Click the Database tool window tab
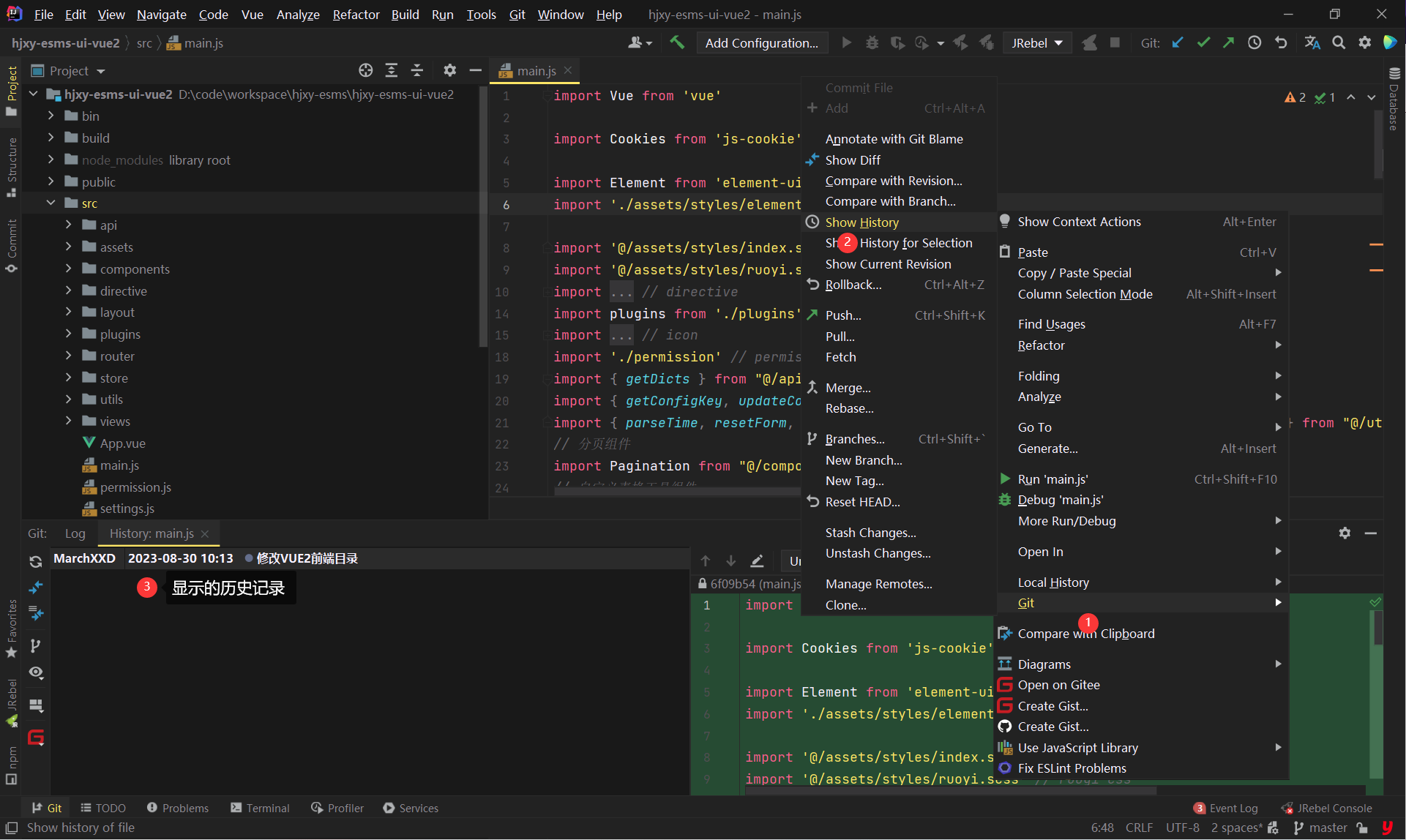 click(x=1394, y=99)
